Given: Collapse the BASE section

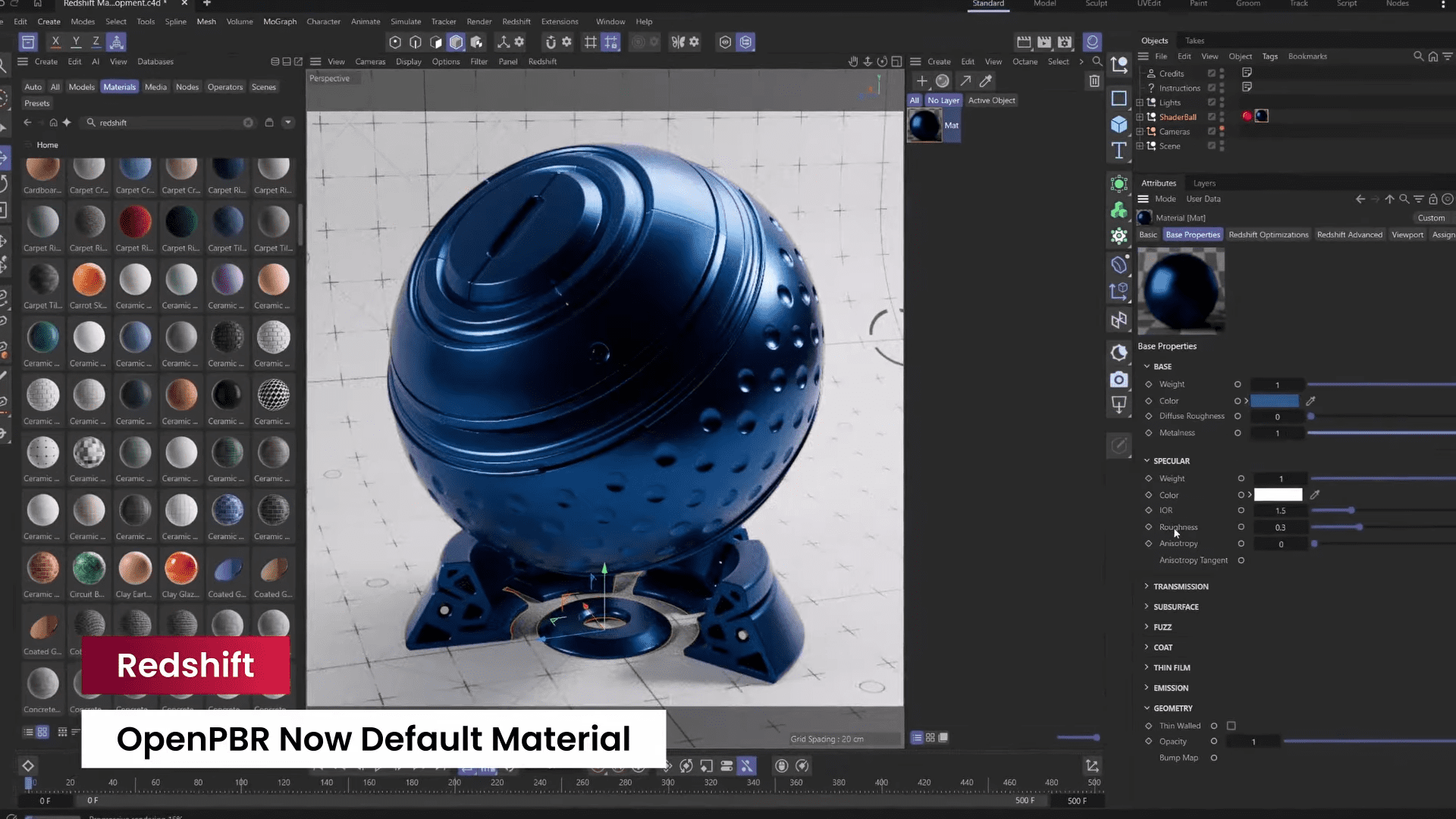Looking at the screenshot, I should [1147, 366].
